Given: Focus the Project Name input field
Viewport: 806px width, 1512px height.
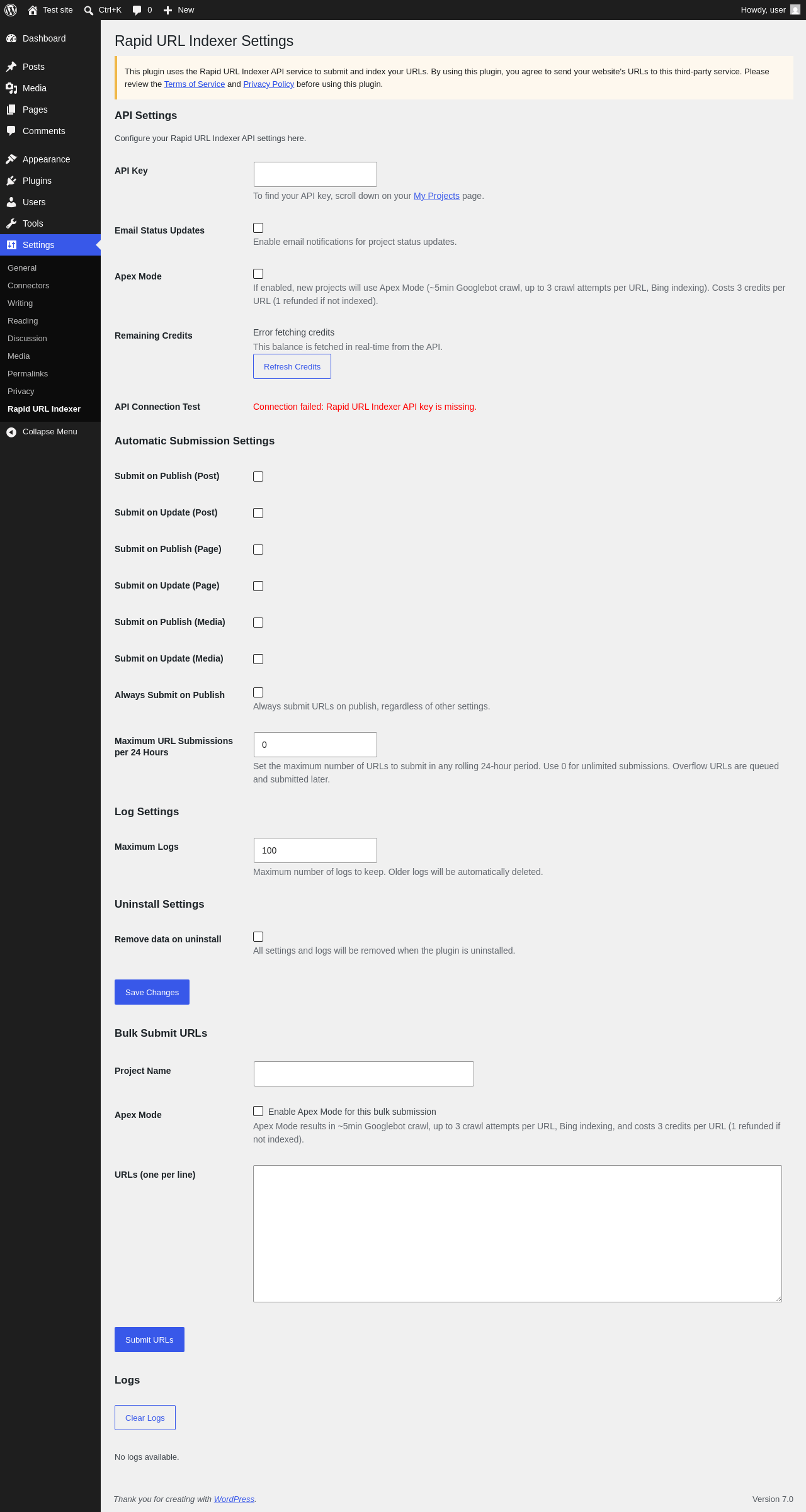Looking at the screenshot, I should (x=364, y=1074).
